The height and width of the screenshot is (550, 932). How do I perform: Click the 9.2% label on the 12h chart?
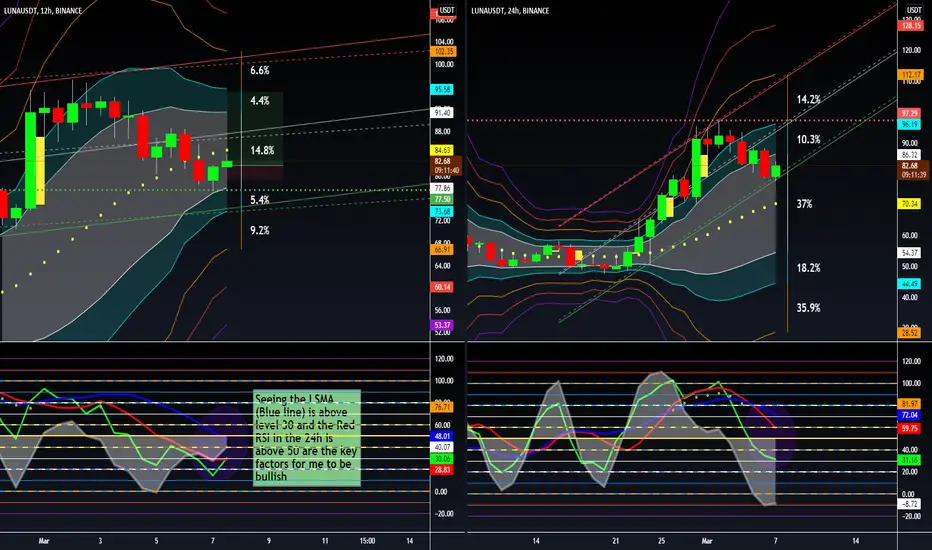(x=260, y=230)
